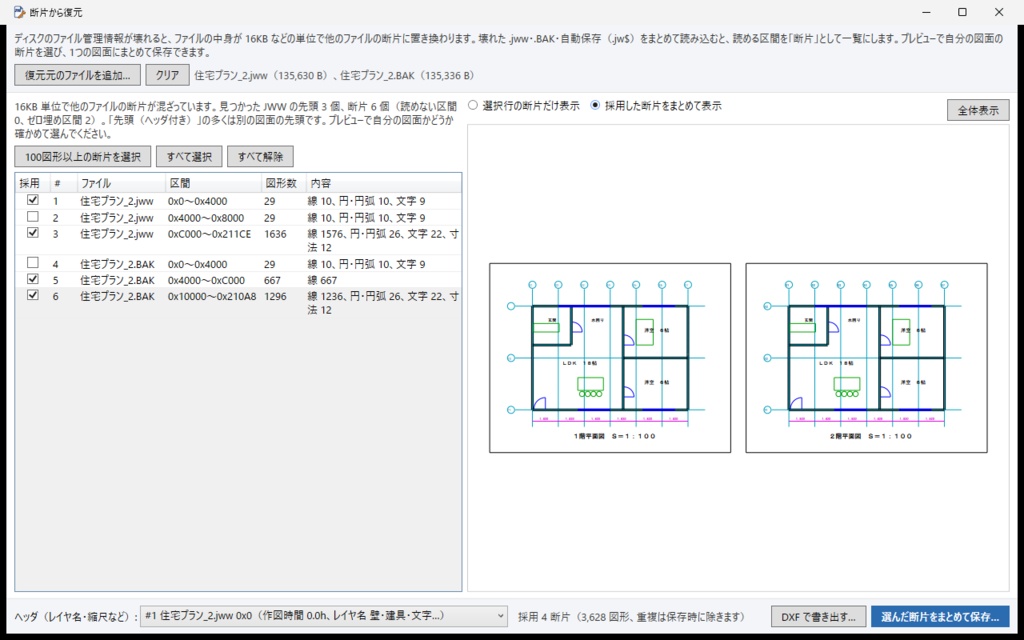The width and height of the screenshot is (1024, 640).
Task: Uncheck the checkbox for fragment row 1
Action: [x=33, y=200]
